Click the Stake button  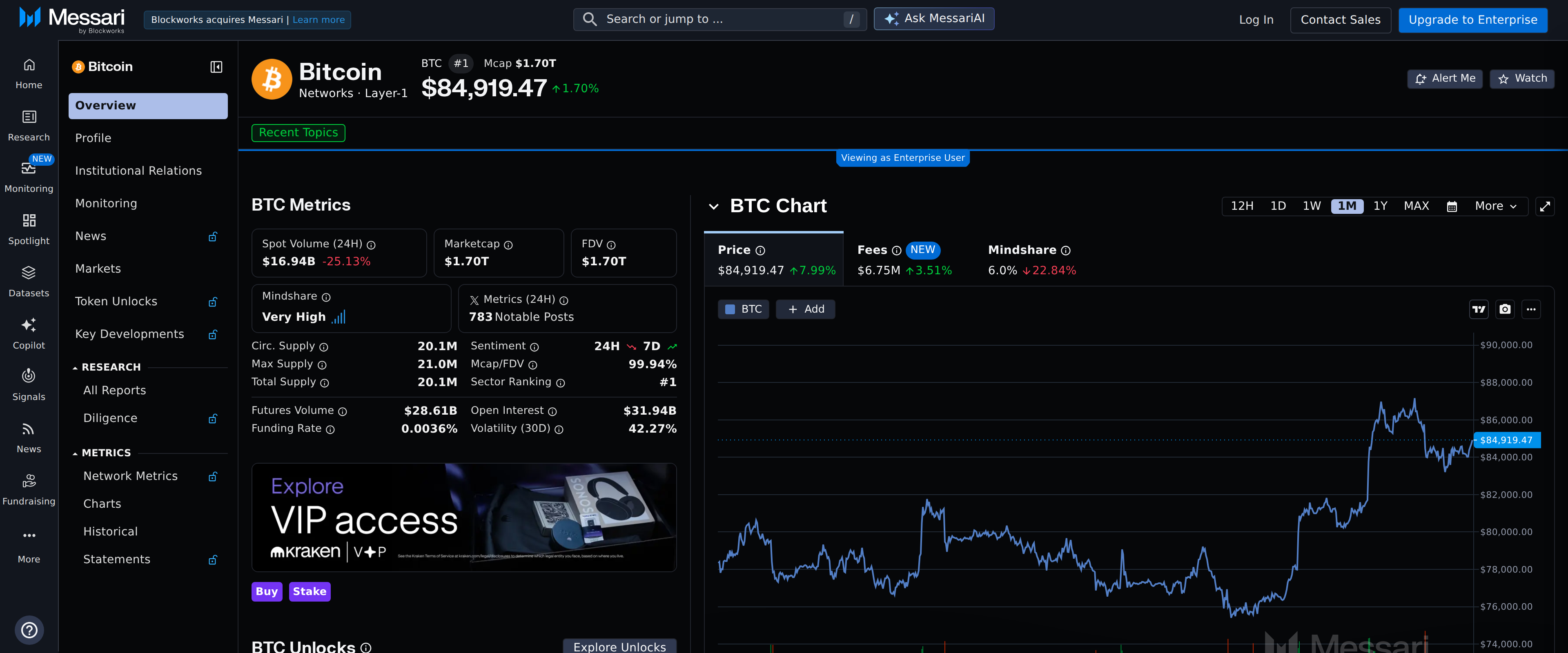tap(309, 591)
